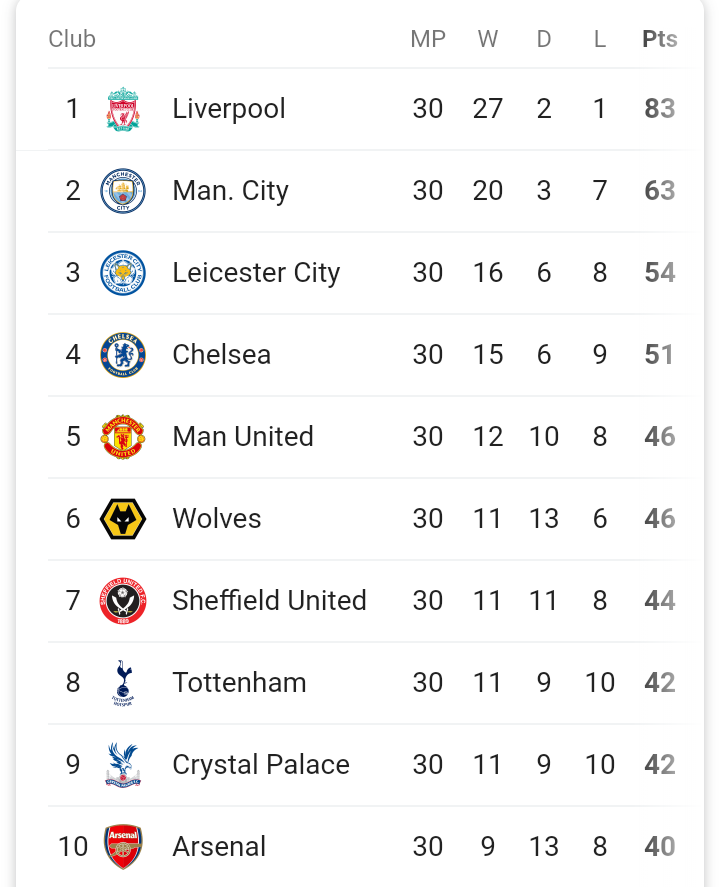Click the Sheffield United crest icon
This screenshot has width=720, height=887.
(123, 601)
